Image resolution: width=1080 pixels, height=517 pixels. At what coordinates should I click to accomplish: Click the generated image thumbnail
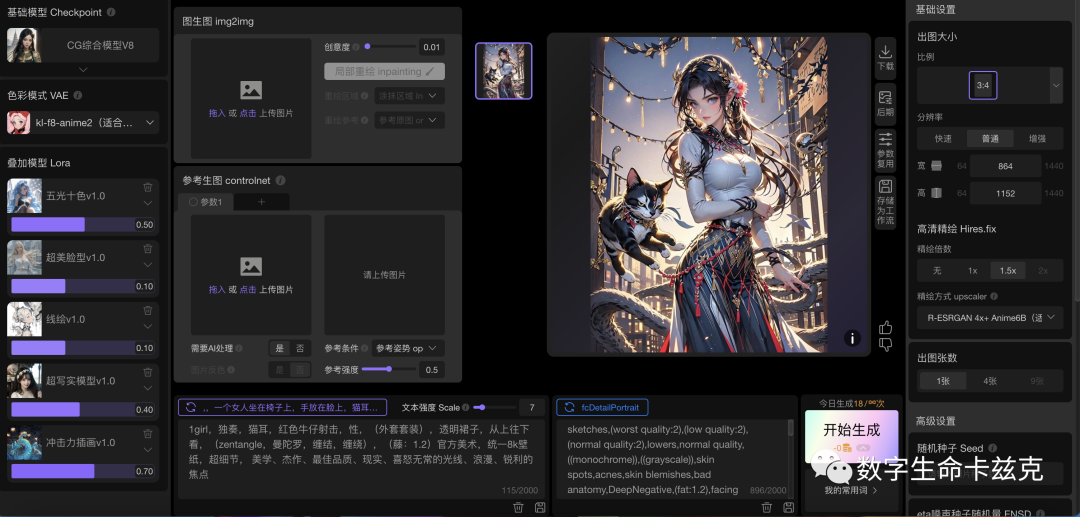coord(503,71)
